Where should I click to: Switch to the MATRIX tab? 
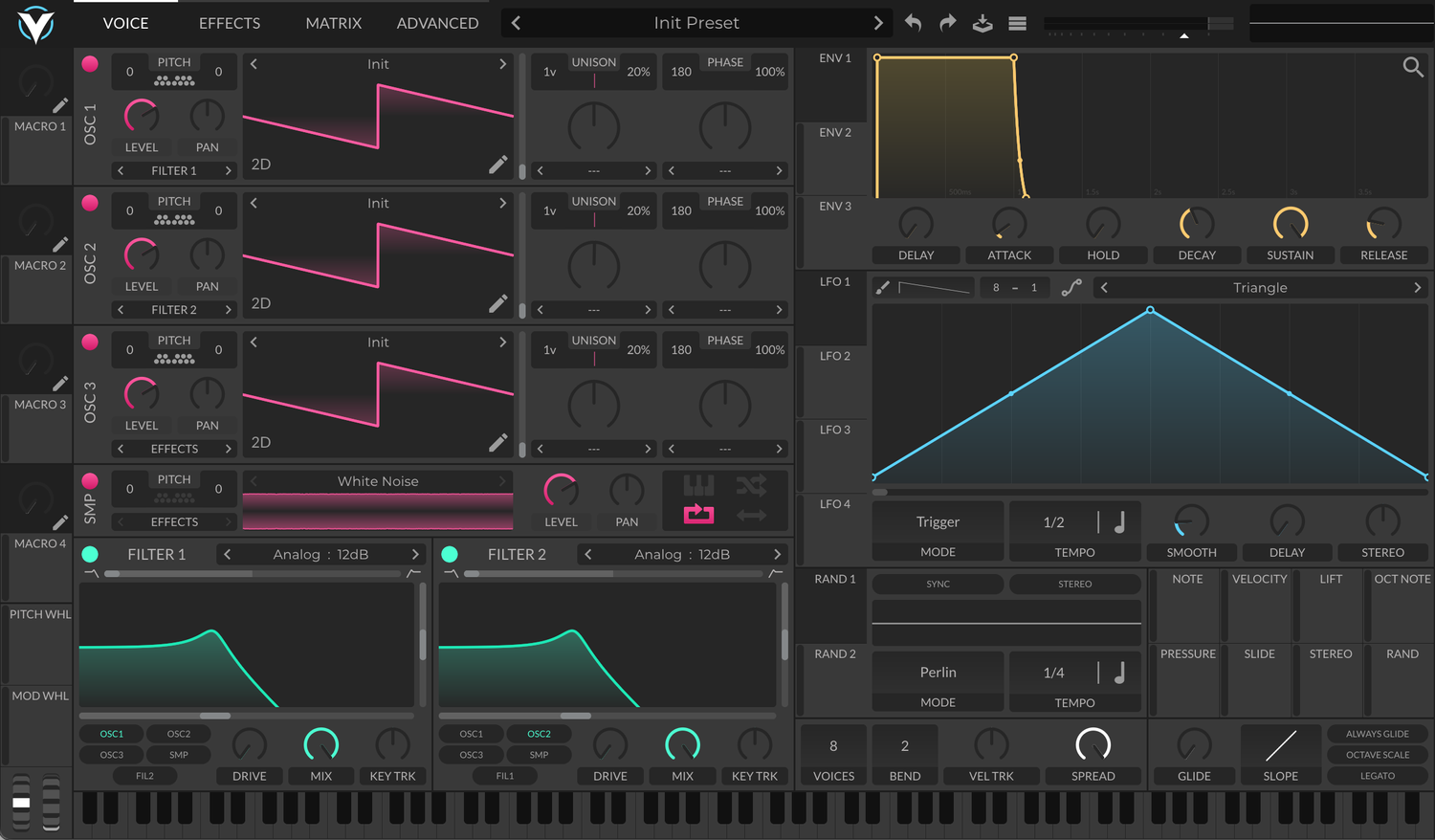(x=333, y=23)
